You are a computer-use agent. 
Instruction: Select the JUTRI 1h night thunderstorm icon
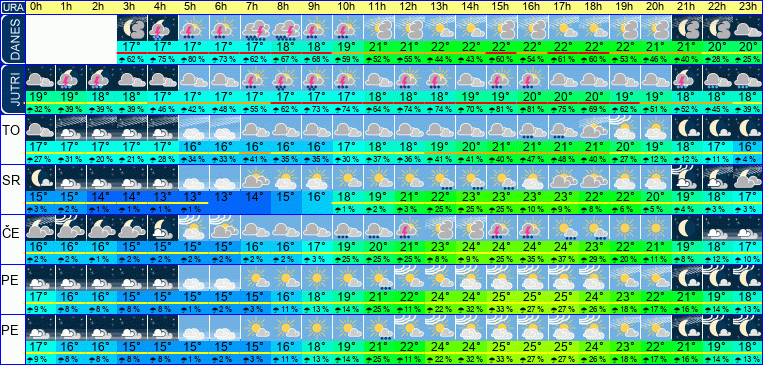71,78
